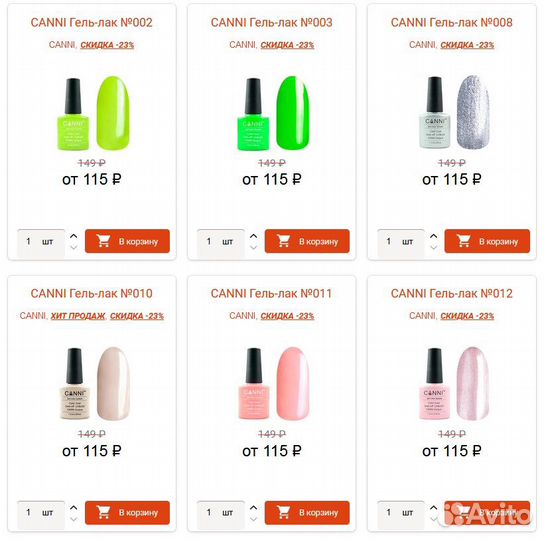The height and width of the screenshot is (540, 544).
Task: Increase quantity for gel polish №008
Action: 434,236
